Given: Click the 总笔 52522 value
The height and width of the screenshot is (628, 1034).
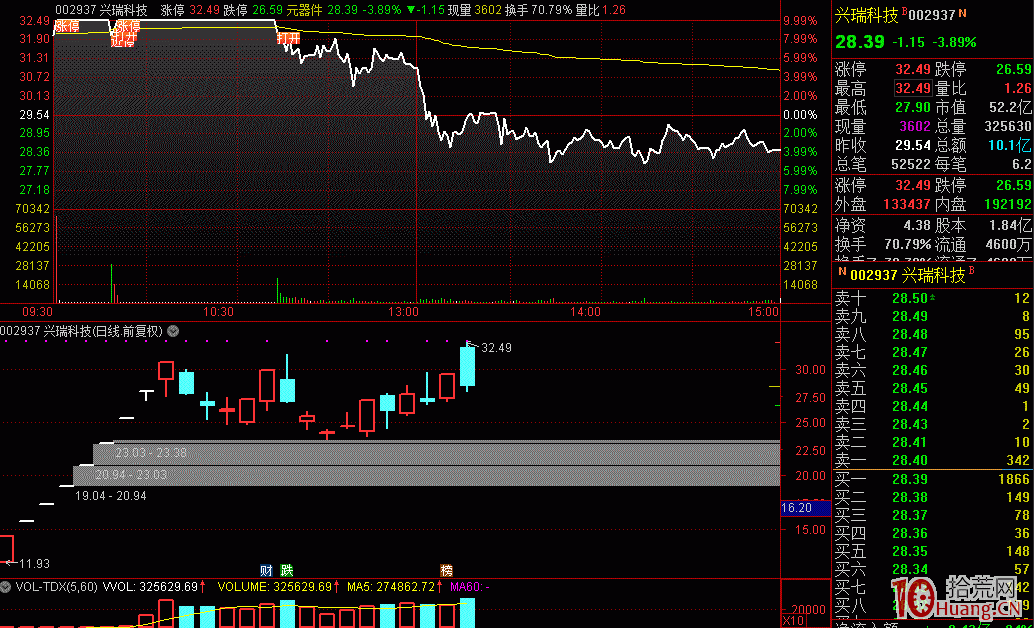Looking at the screenshot, I should [x=909, y=164].
